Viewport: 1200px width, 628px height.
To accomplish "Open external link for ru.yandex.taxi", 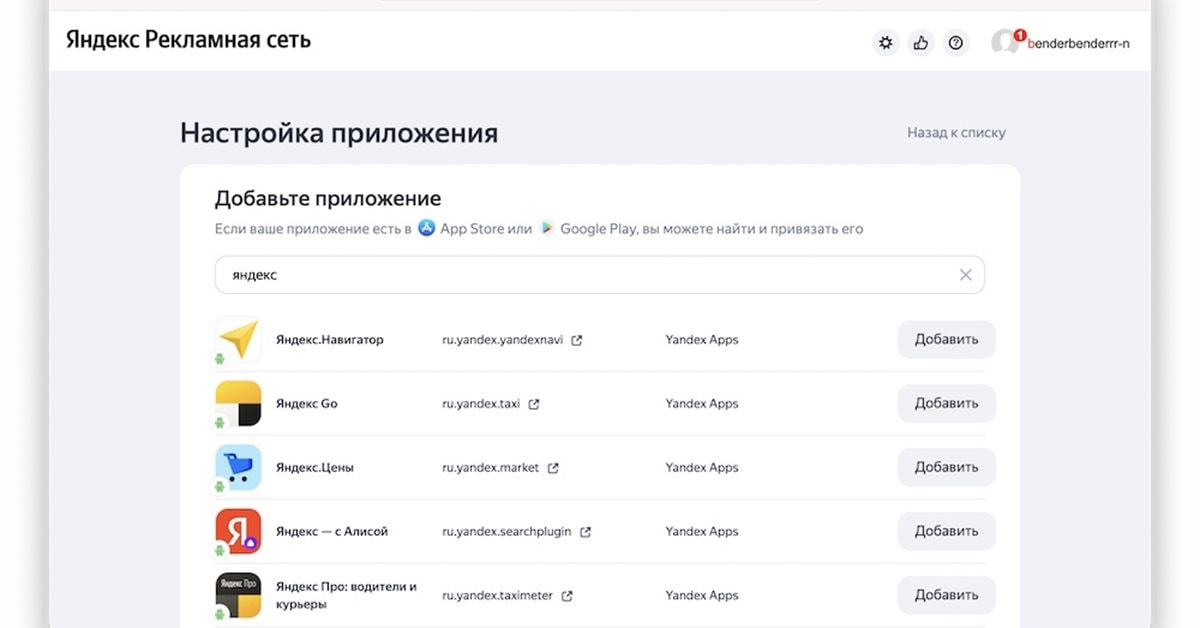I will (534, 404).
